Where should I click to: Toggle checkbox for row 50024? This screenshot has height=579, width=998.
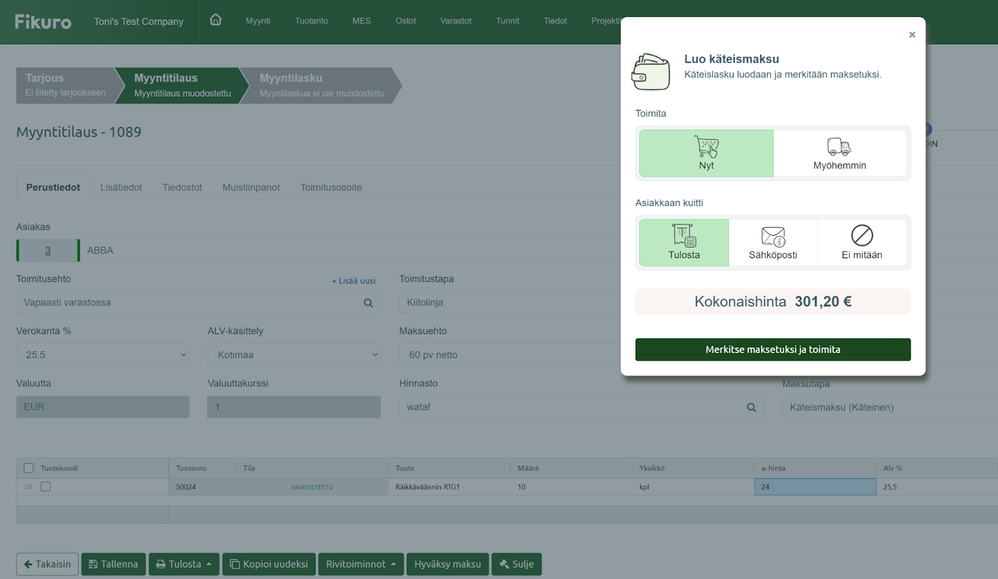coord(45,487)
